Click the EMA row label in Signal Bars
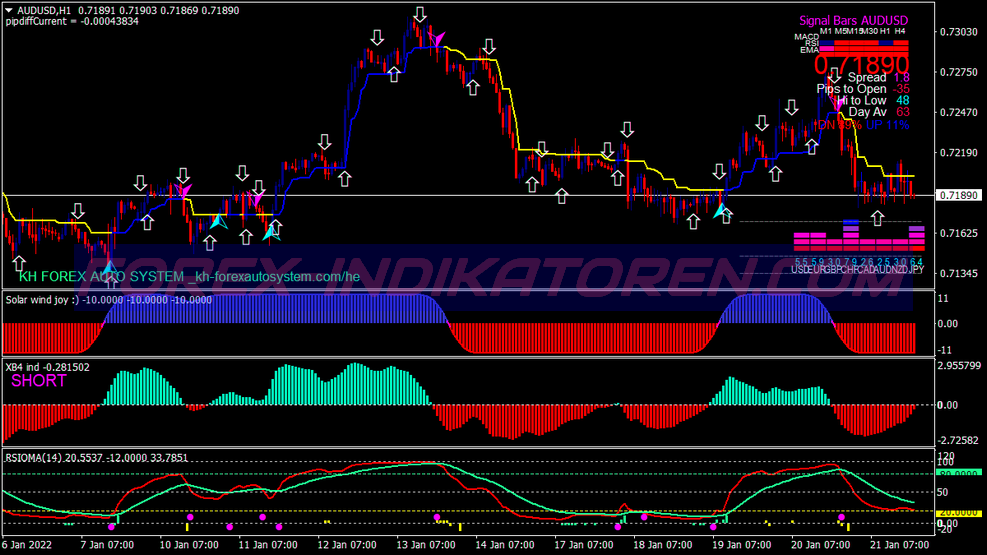987x555 pixels. [x=809, y=50]
